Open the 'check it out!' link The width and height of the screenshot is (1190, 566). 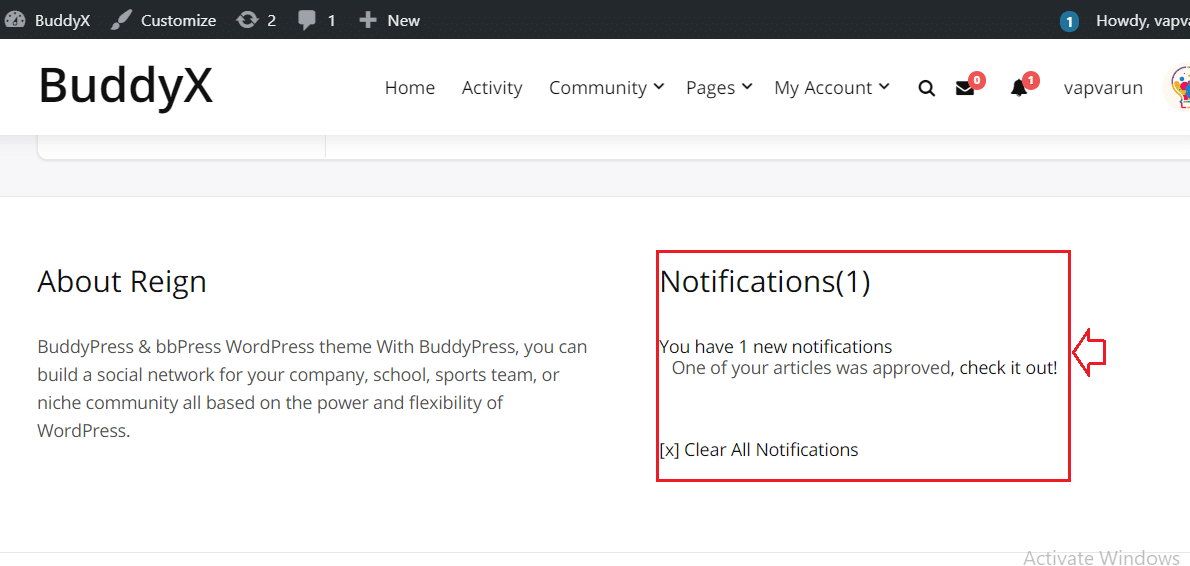tap(1009, 369)
